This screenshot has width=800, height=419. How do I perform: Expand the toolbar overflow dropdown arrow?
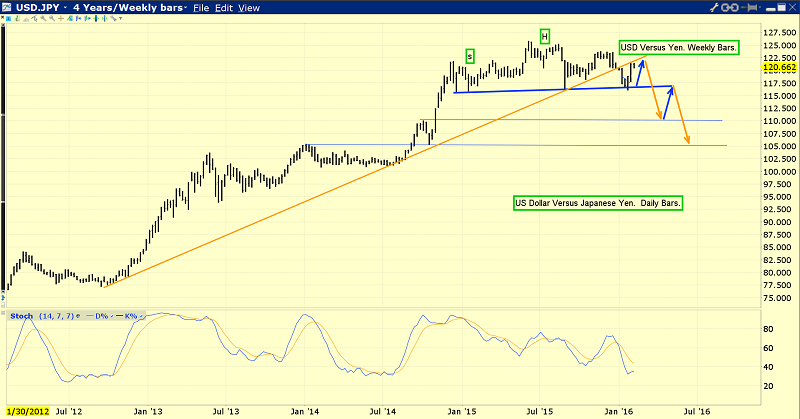tap(120, 18)
